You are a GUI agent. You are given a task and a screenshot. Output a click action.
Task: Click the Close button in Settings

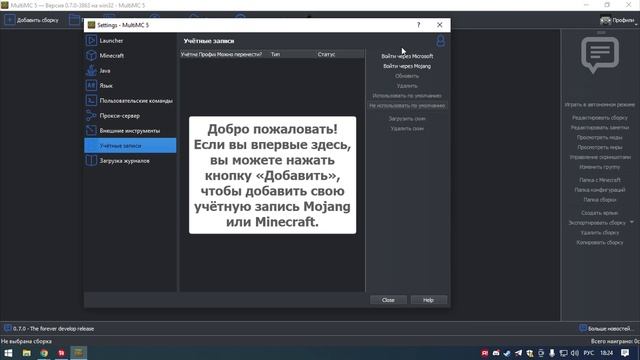point(388,300)
